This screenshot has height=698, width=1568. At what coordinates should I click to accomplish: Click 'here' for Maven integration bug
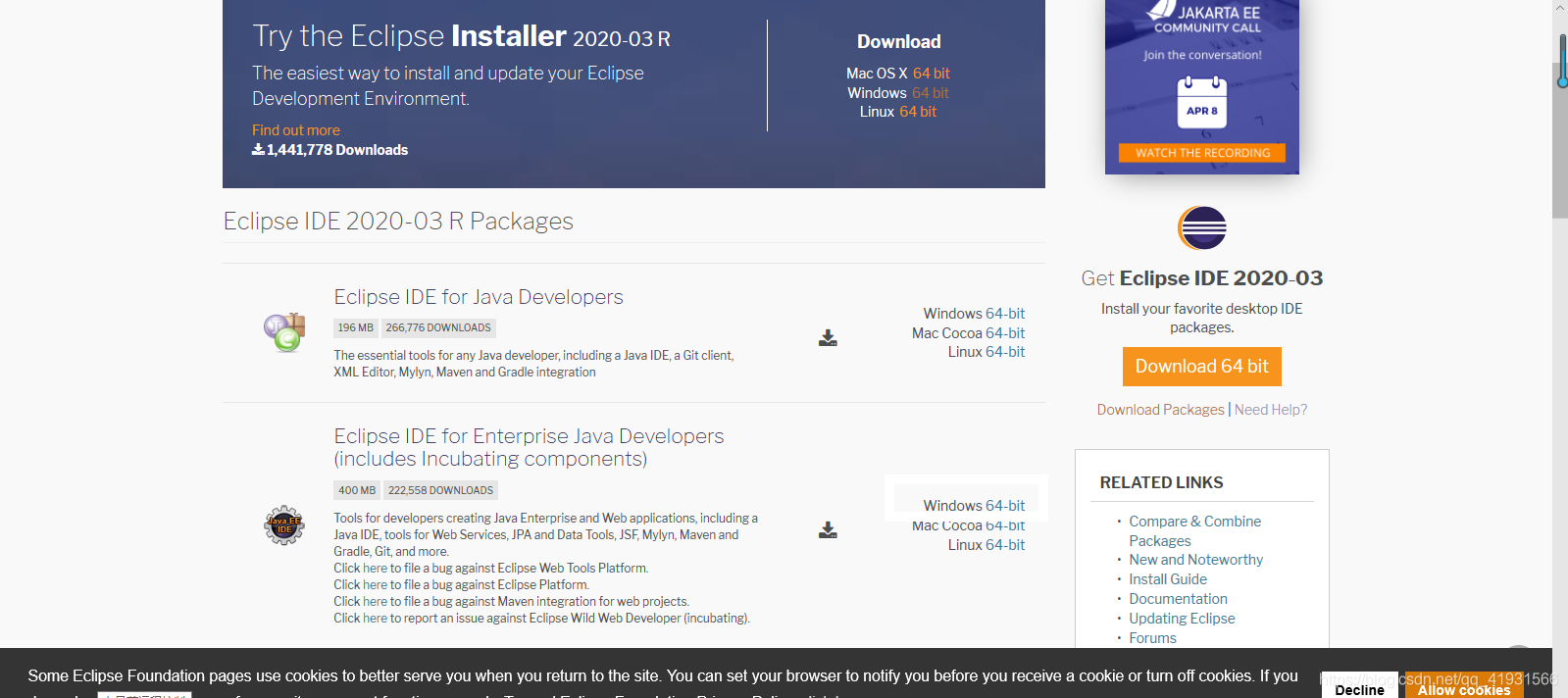(x=375, y=602)
